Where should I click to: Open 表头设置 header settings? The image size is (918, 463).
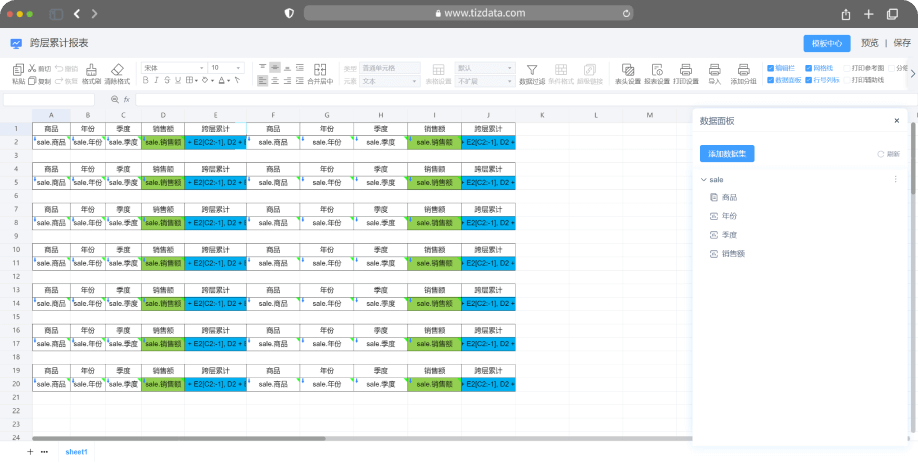[x=628, y=70]
